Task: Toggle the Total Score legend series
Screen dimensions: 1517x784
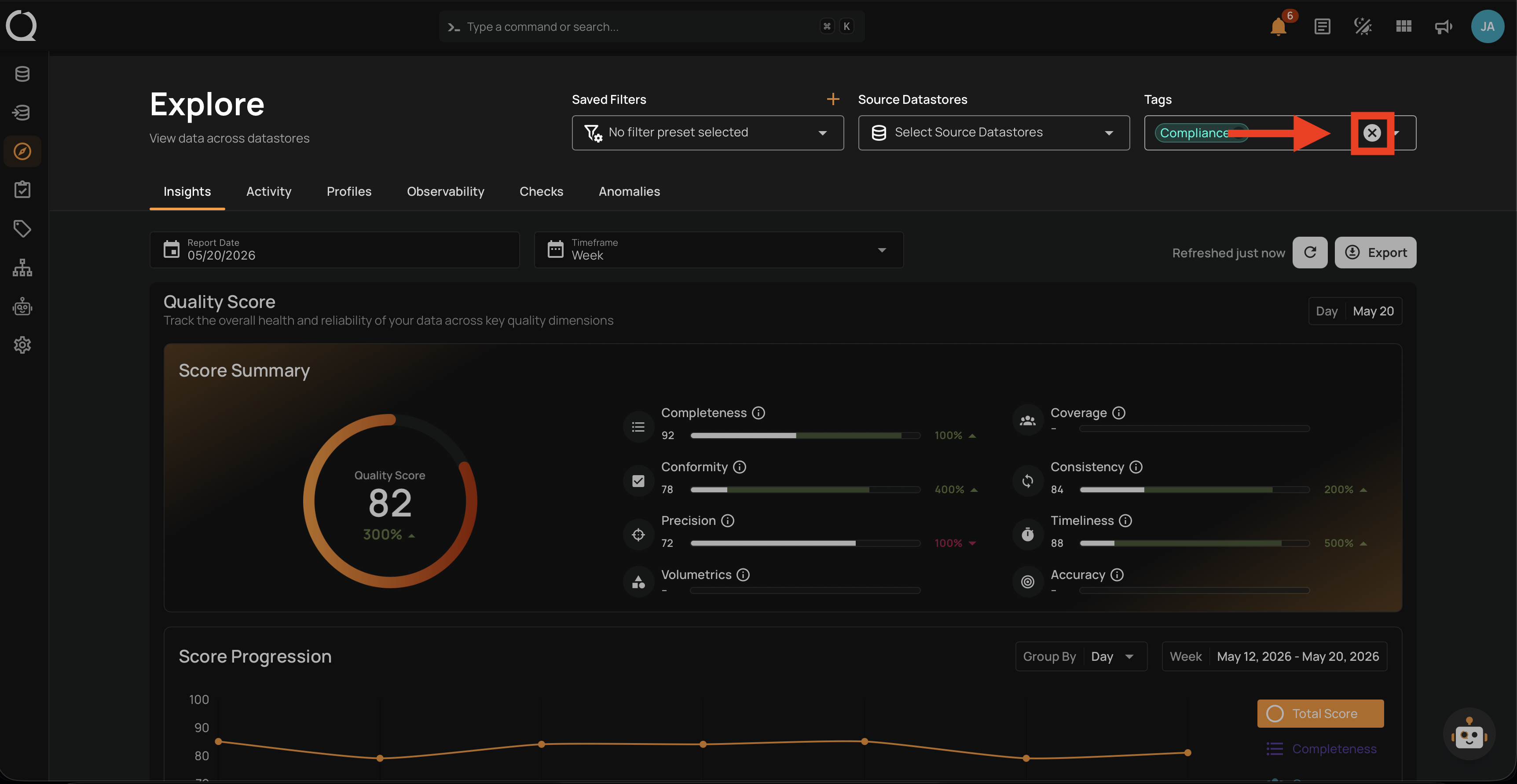Action: pos(1320,713)
